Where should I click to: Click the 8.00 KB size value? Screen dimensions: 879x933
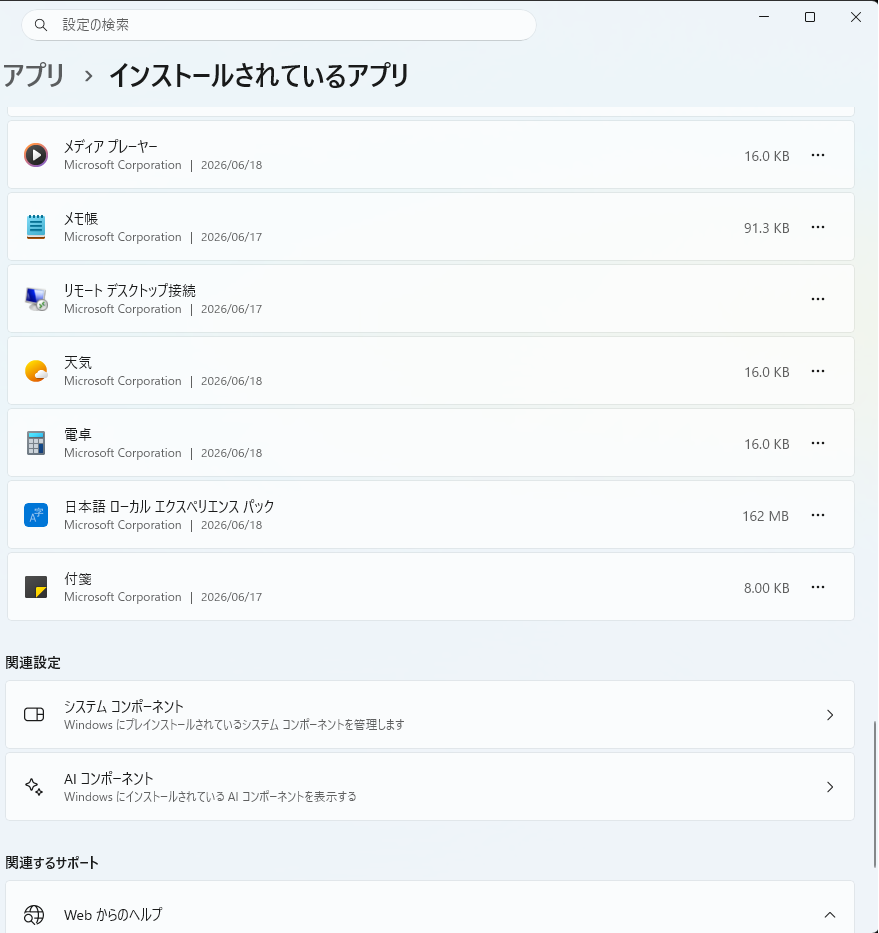pyautogui.click(x=767, y=588)
